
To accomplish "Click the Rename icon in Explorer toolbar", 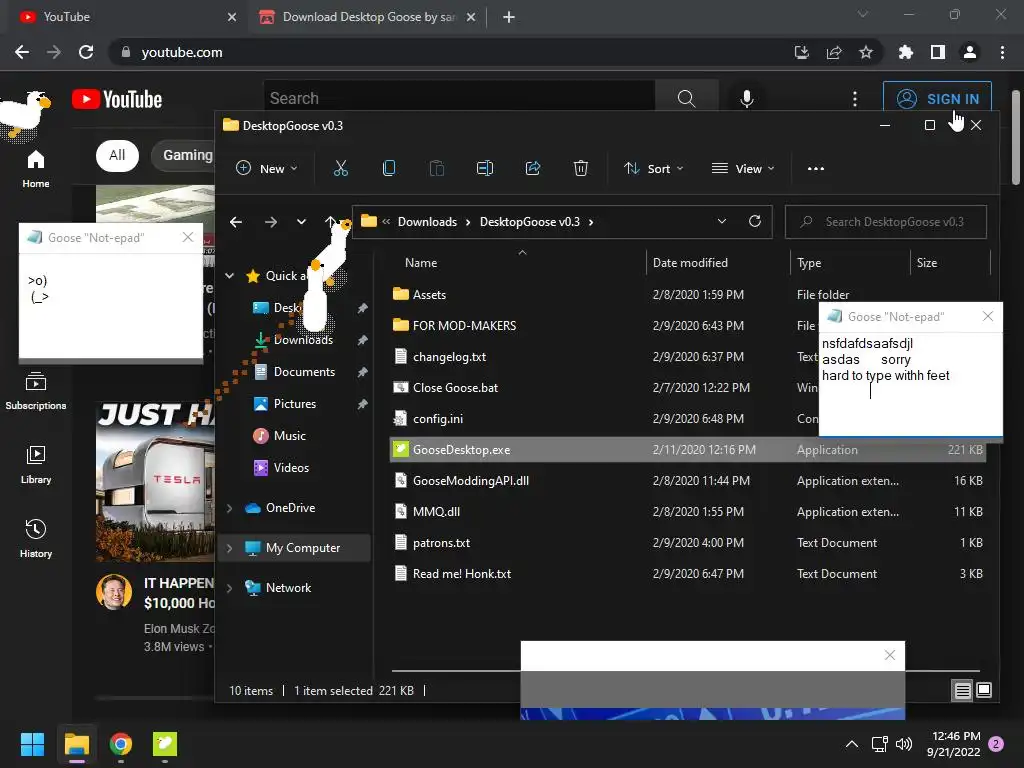I will click(485, 168).
